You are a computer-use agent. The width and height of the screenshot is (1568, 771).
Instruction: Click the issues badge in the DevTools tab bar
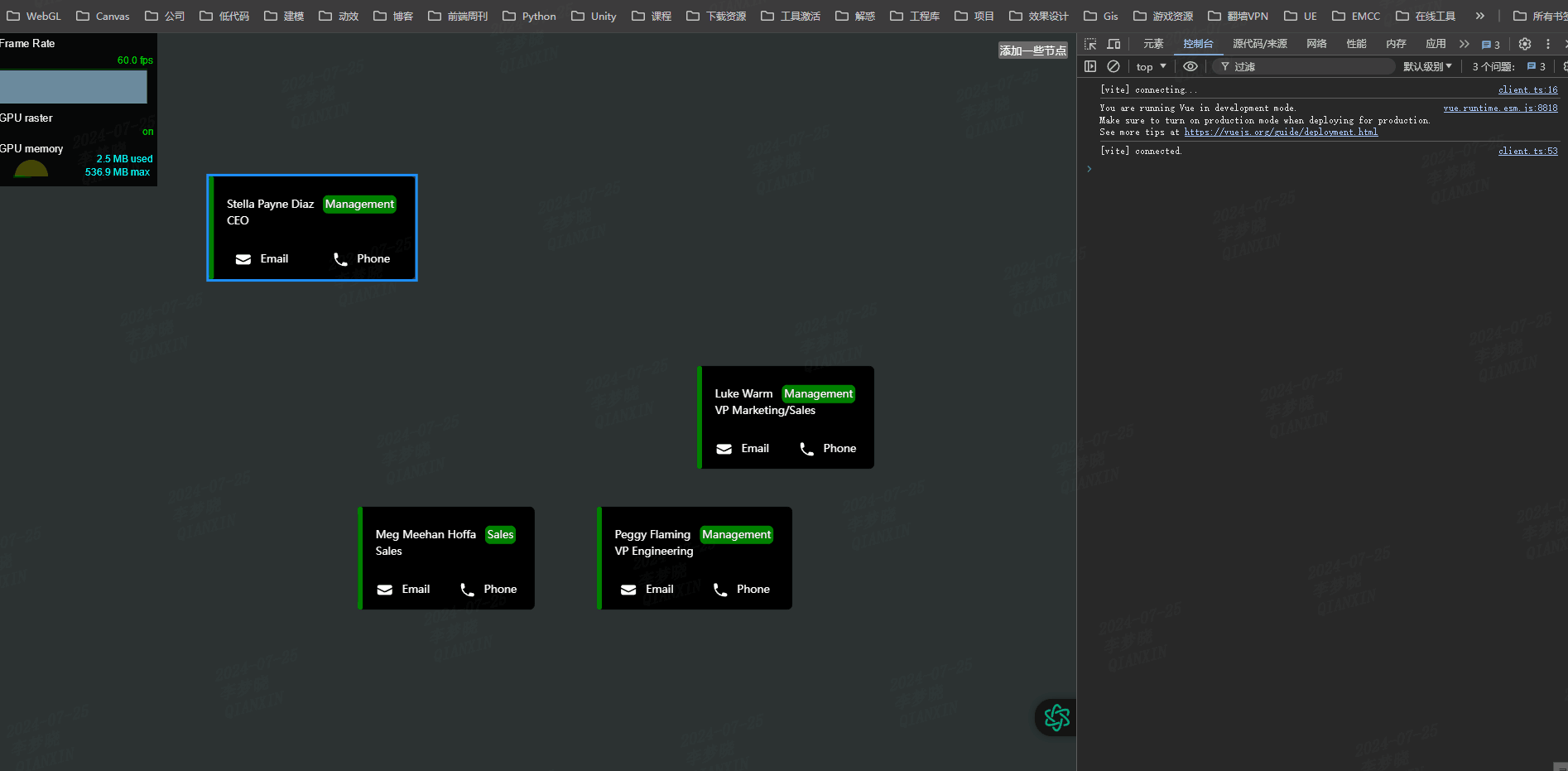pyautogui.click(x=1491, y=45)
